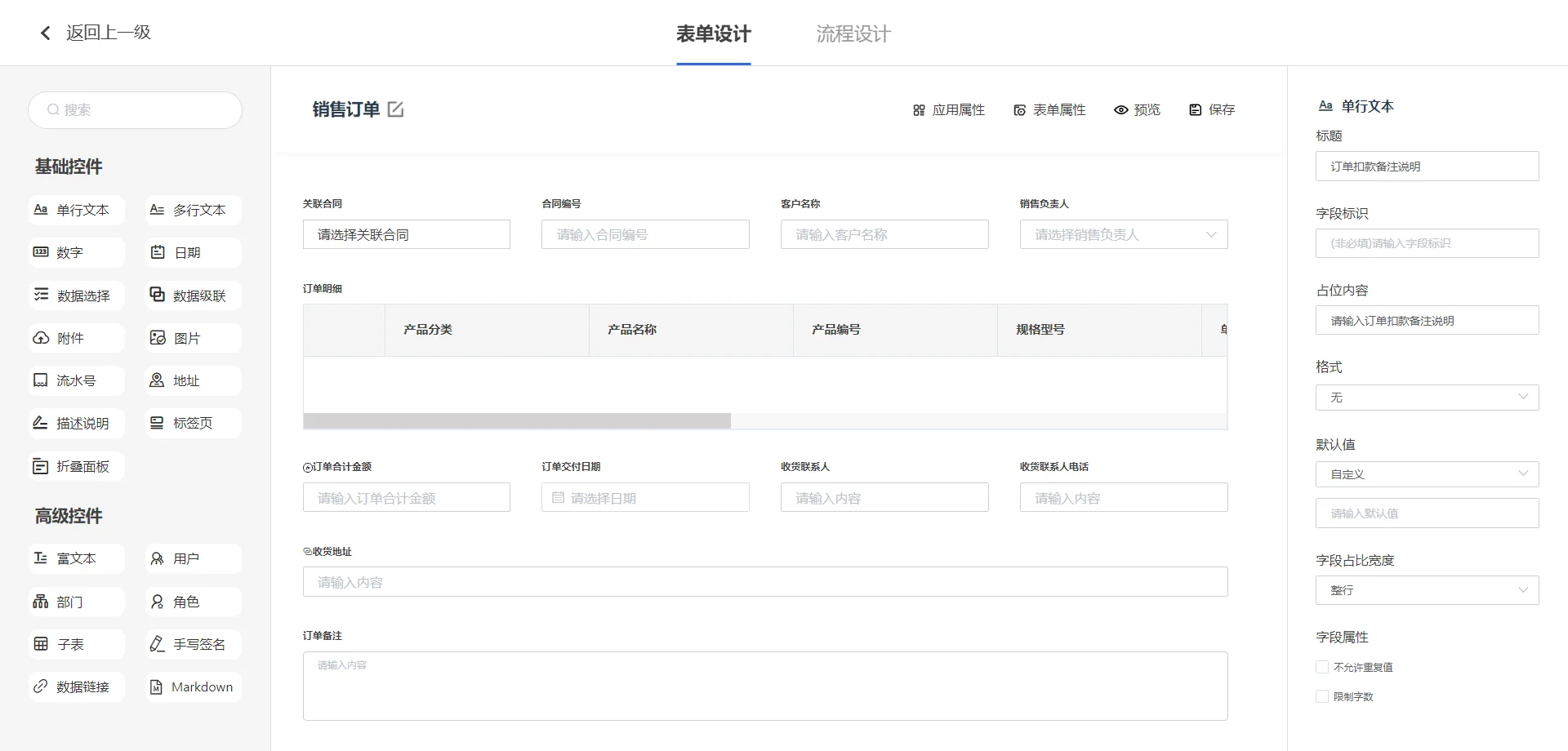Add a 标签页 tab control
Viewport: 1568px width, 751px height.
[x=194, y=423]
